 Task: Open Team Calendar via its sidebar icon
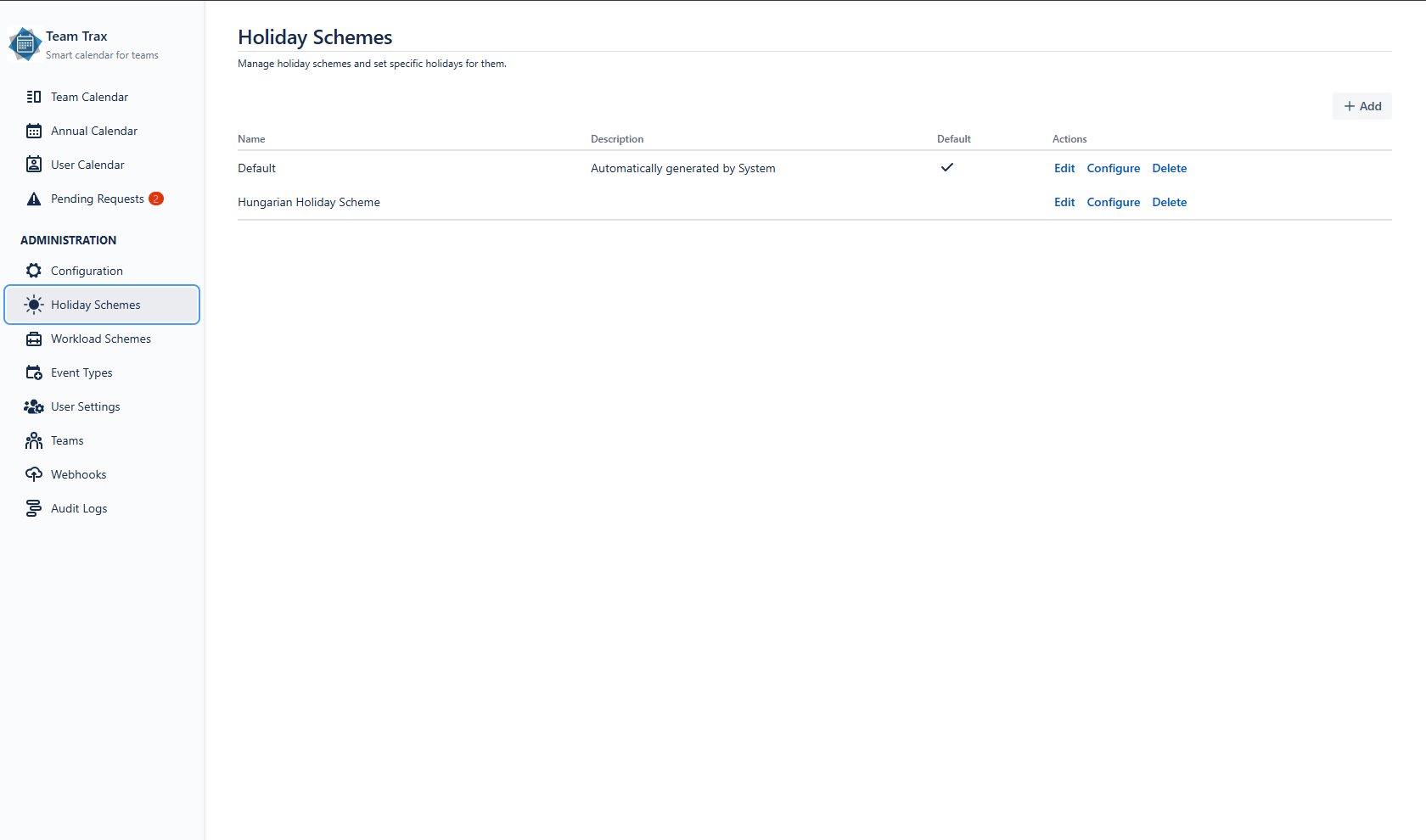tap(34, 97)
